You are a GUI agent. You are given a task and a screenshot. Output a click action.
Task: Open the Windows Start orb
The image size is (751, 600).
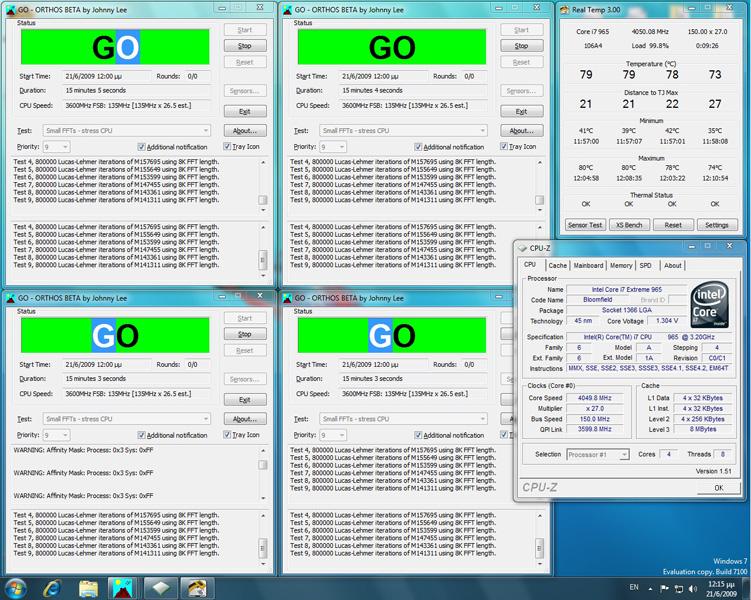point(15,589)
